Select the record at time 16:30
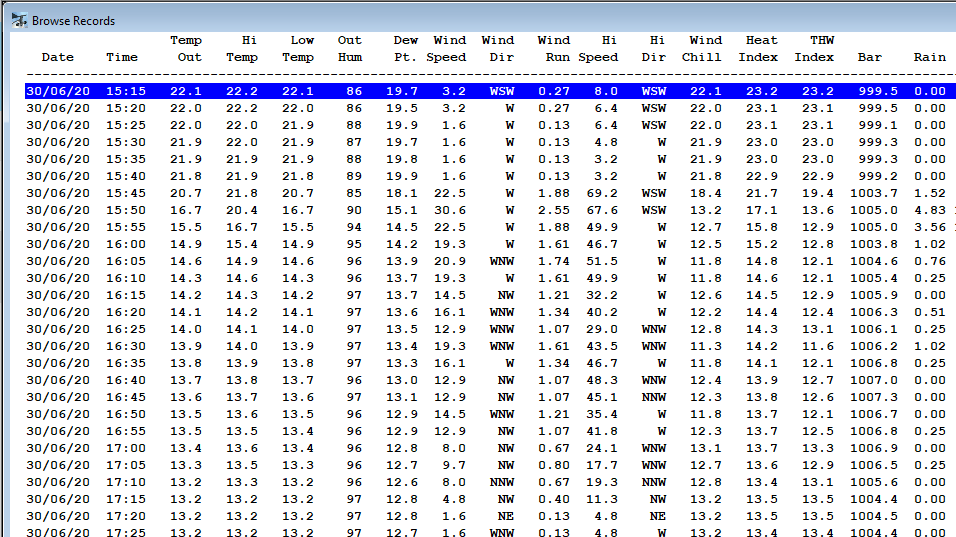956x537 pixels. pos(490,346)
